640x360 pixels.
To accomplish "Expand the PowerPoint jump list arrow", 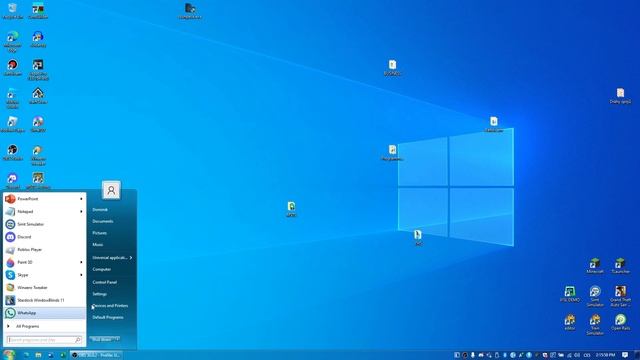I will pos(81,199).
